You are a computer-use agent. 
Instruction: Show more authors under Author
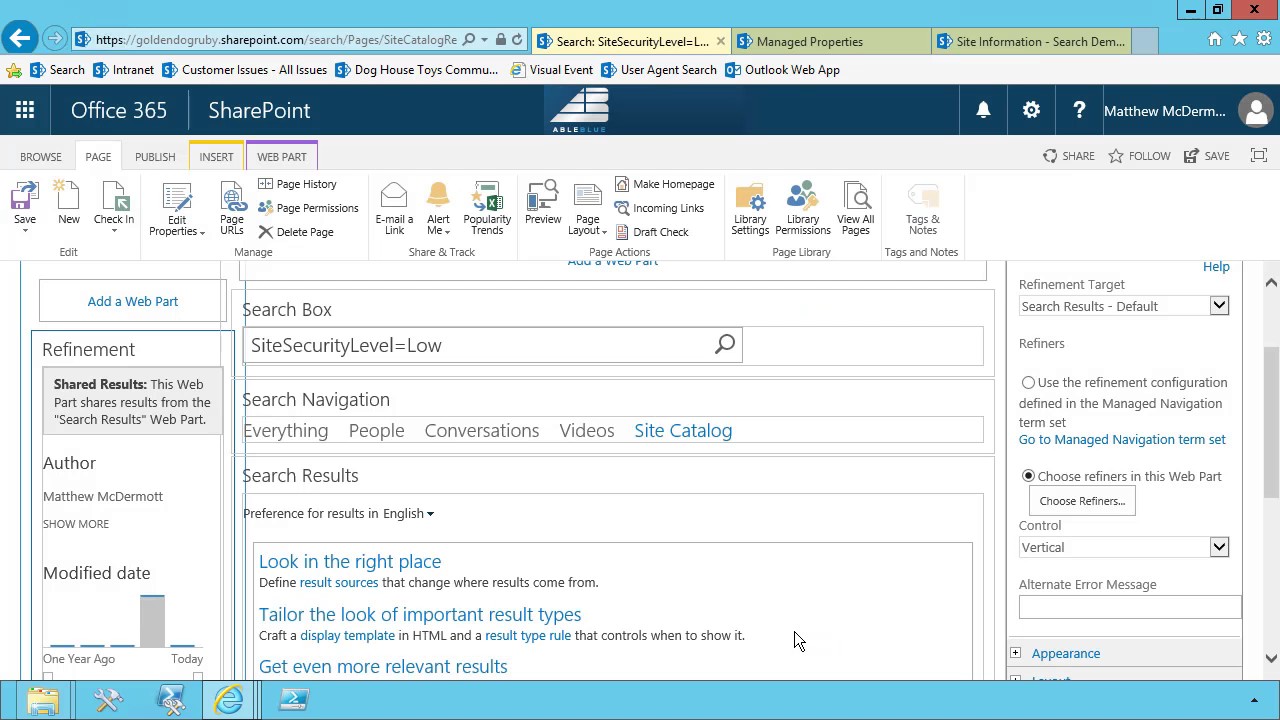[76, 524]
